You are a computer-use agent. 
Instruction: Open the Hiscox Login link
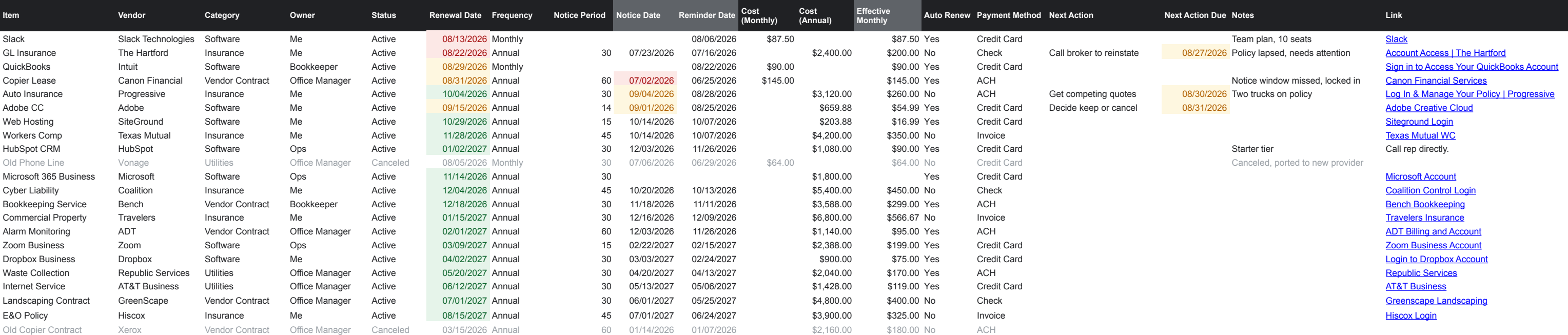[1410, 316]
